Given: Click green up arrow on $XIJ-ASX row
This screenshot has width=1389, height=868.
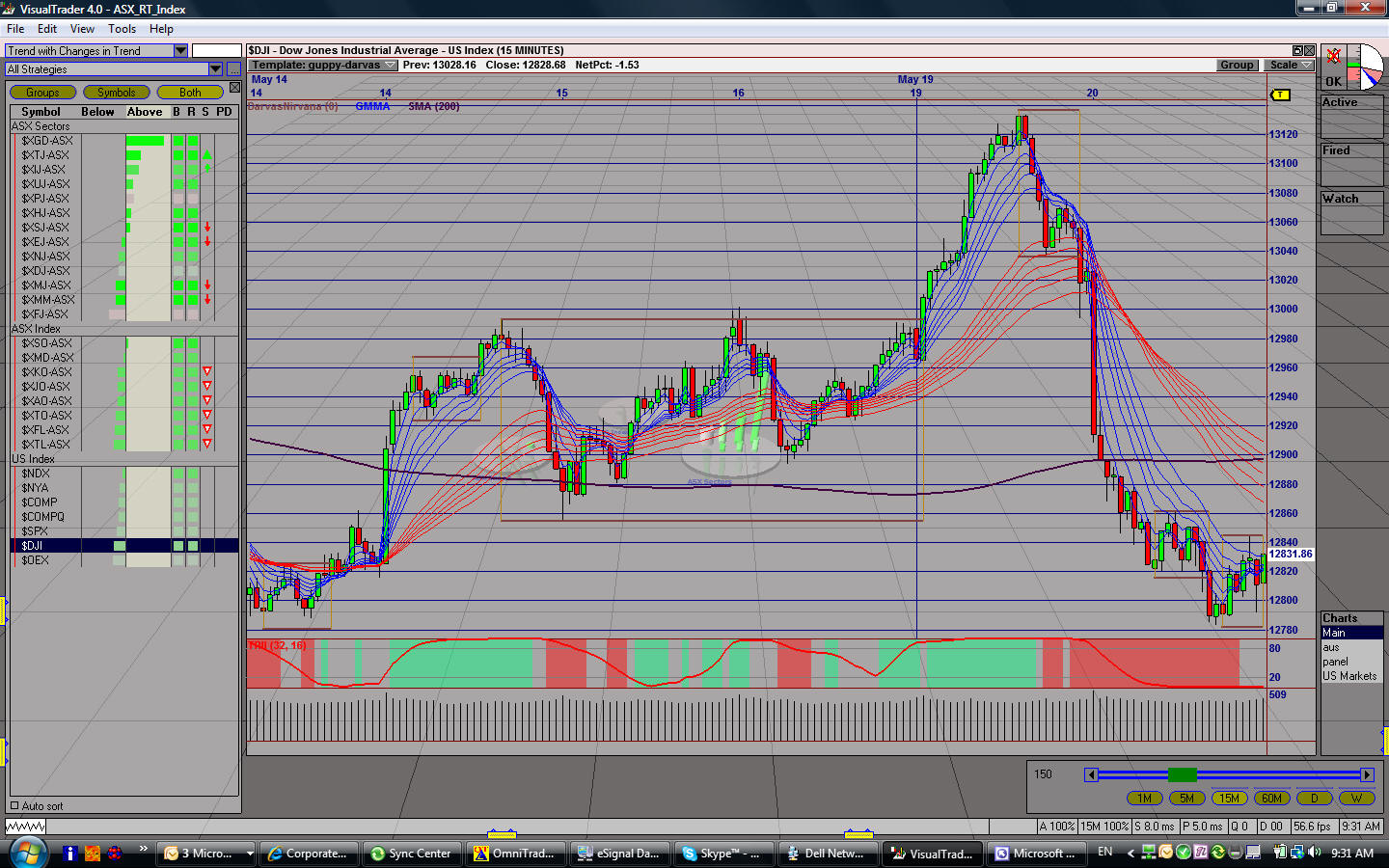Looking at the screenshot, I should point(206,169).
